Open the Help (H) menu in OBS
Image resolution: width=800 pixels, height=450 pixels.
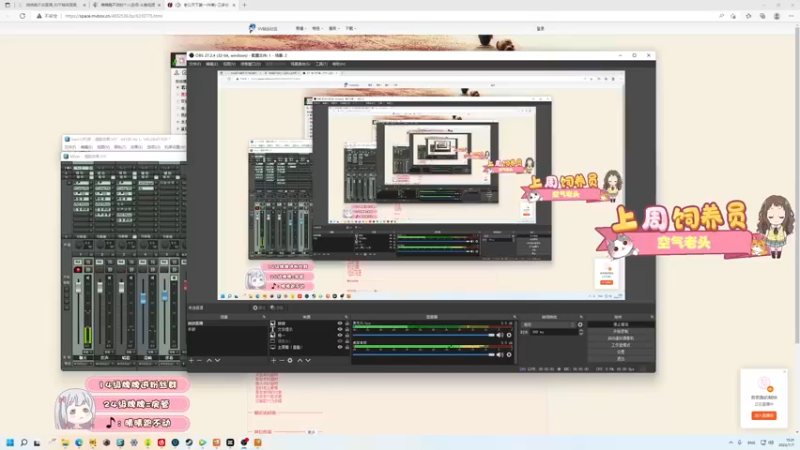point(339,64)
